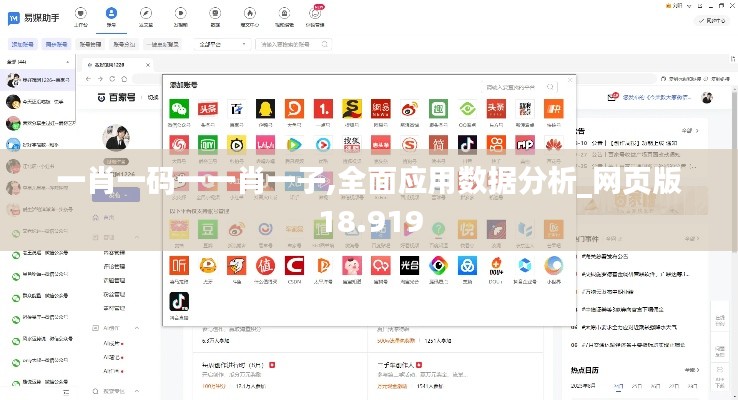Choose the blue swirl mini-program icon
738x400 pixels.
coord(554,266)
